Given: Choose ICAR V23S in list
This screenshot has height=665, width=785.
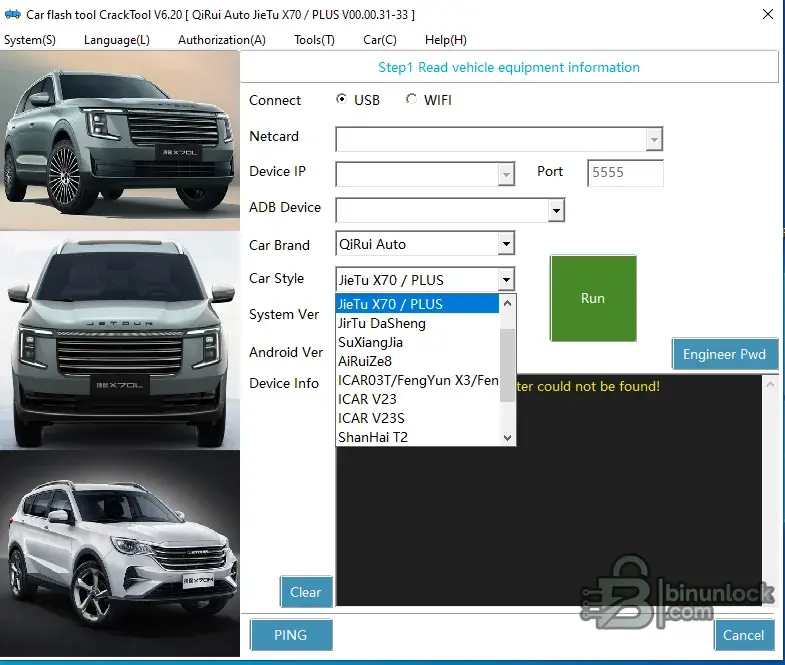Looking at the screenshot, I should tap(418, 418).
